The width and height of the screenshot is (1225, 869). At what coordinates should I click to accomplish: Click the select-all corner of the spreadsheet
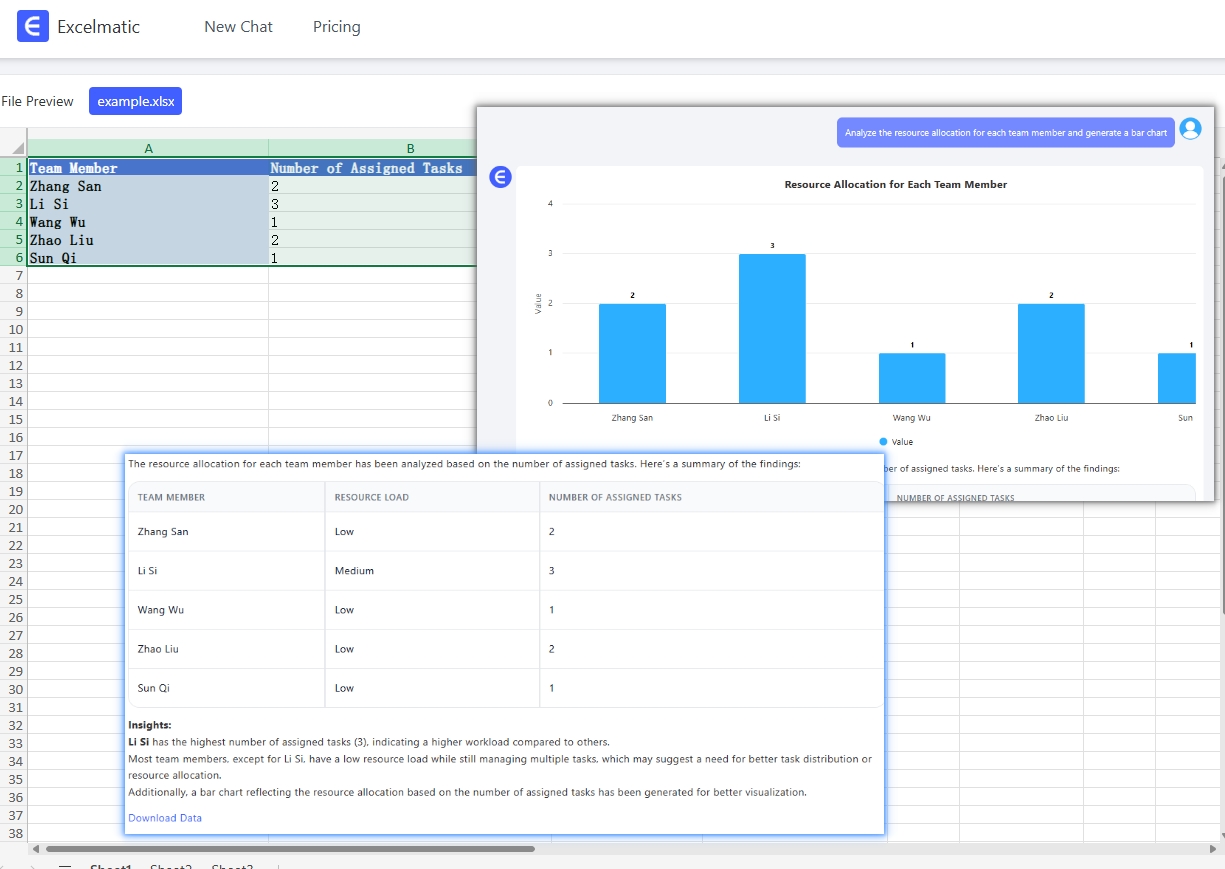tap(14, 148)
